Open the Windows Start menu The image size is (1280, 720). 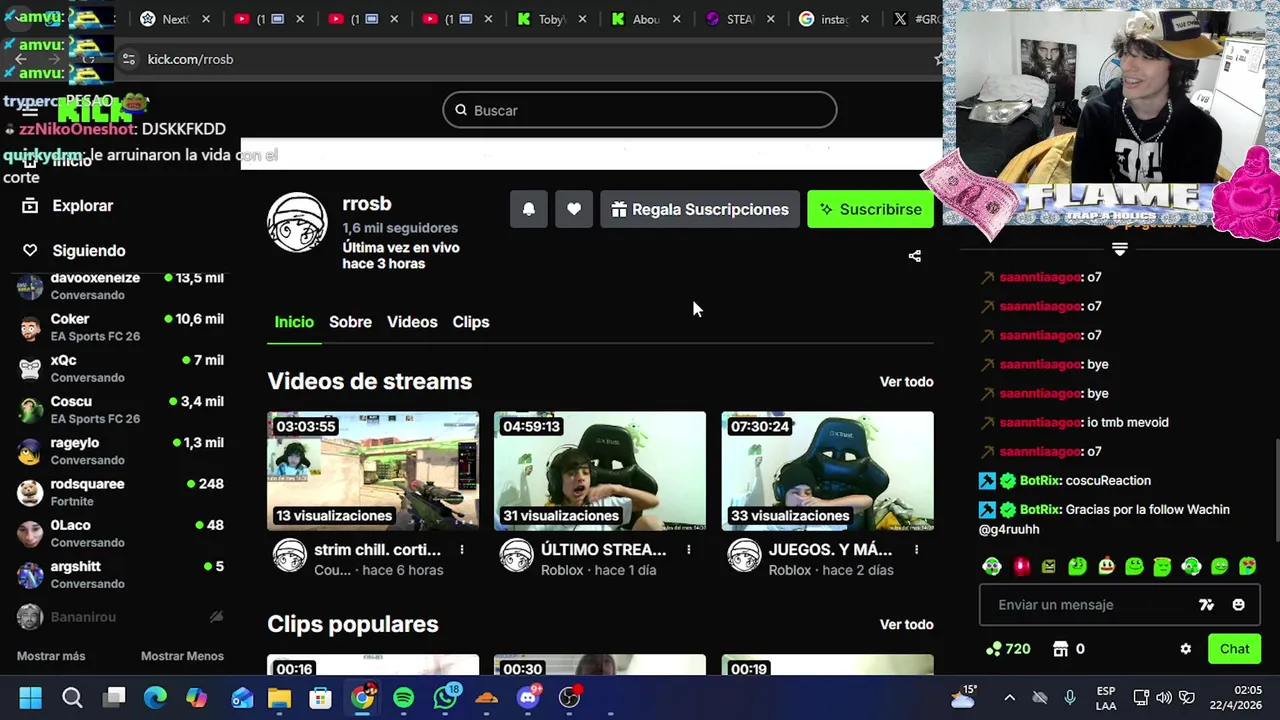[x=30, y=698]
